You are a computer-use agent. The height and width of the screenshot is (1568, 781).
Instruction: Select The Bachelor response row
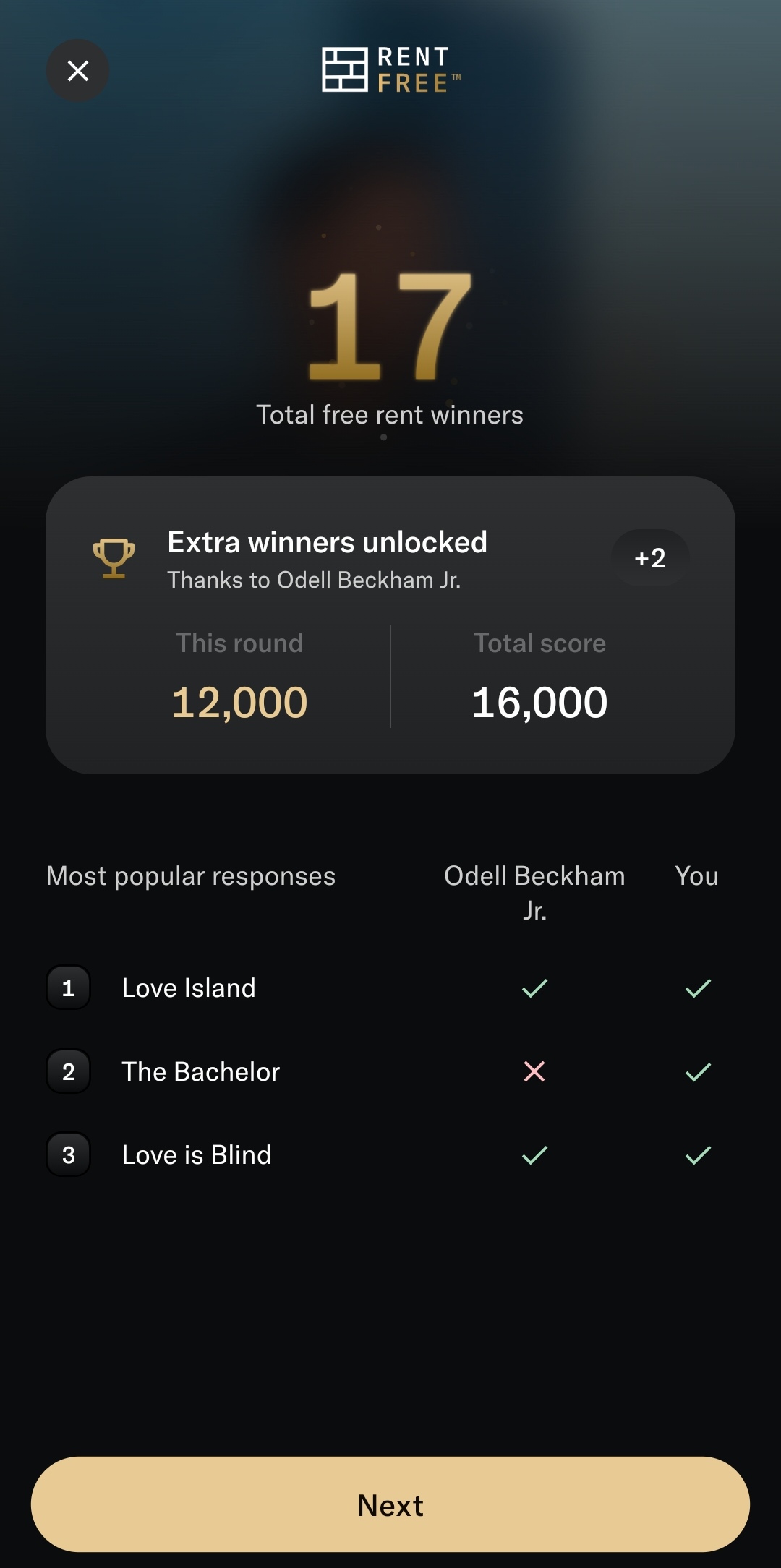(390, 1071)
